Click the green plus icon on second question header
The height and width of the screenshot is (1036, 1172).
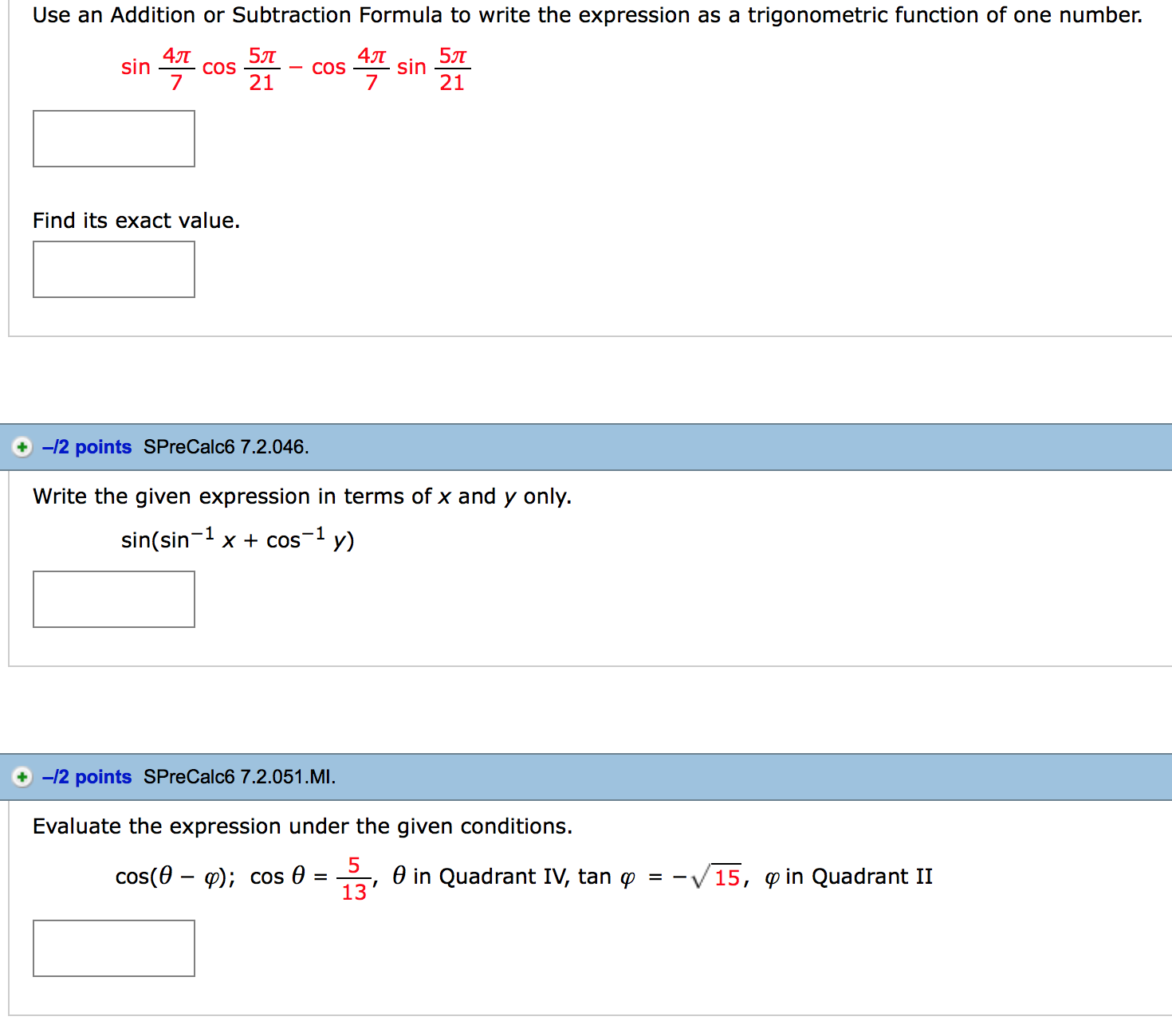tap(21, 777)
